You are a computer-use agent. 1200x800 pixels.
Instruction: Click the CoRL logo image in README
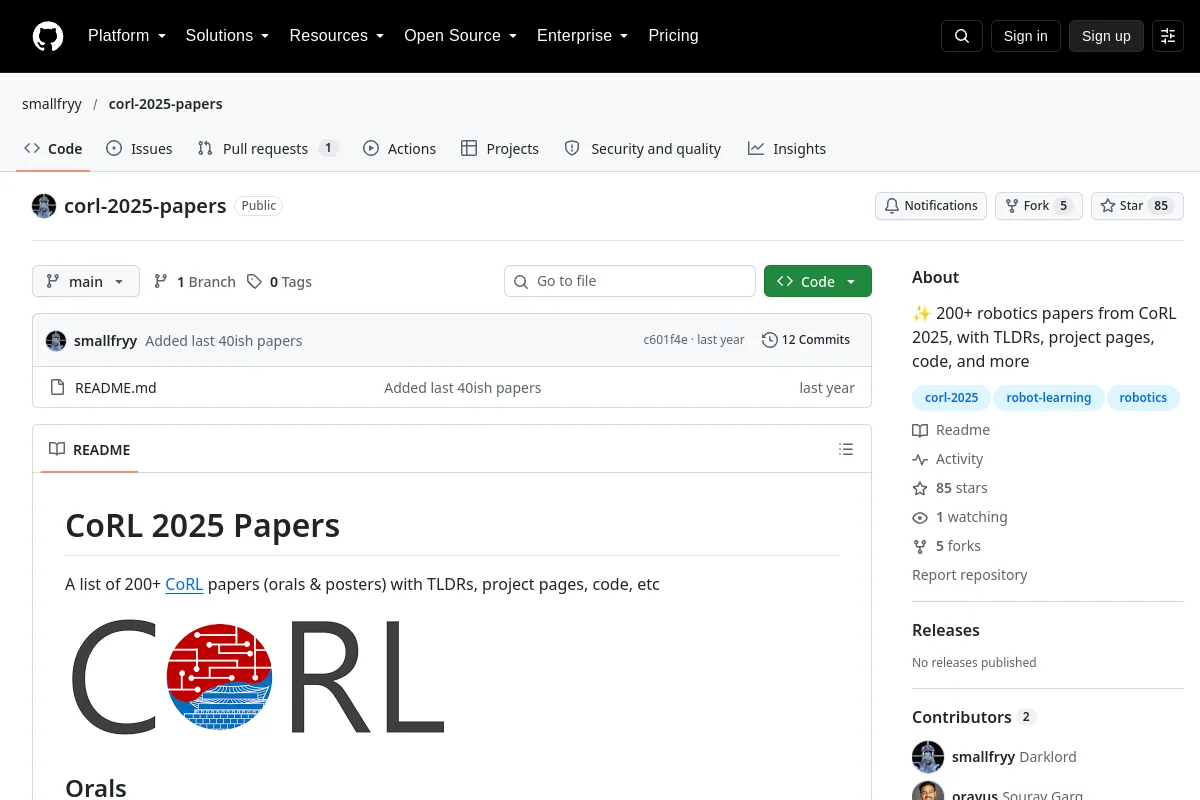click(x=256, y=675)
